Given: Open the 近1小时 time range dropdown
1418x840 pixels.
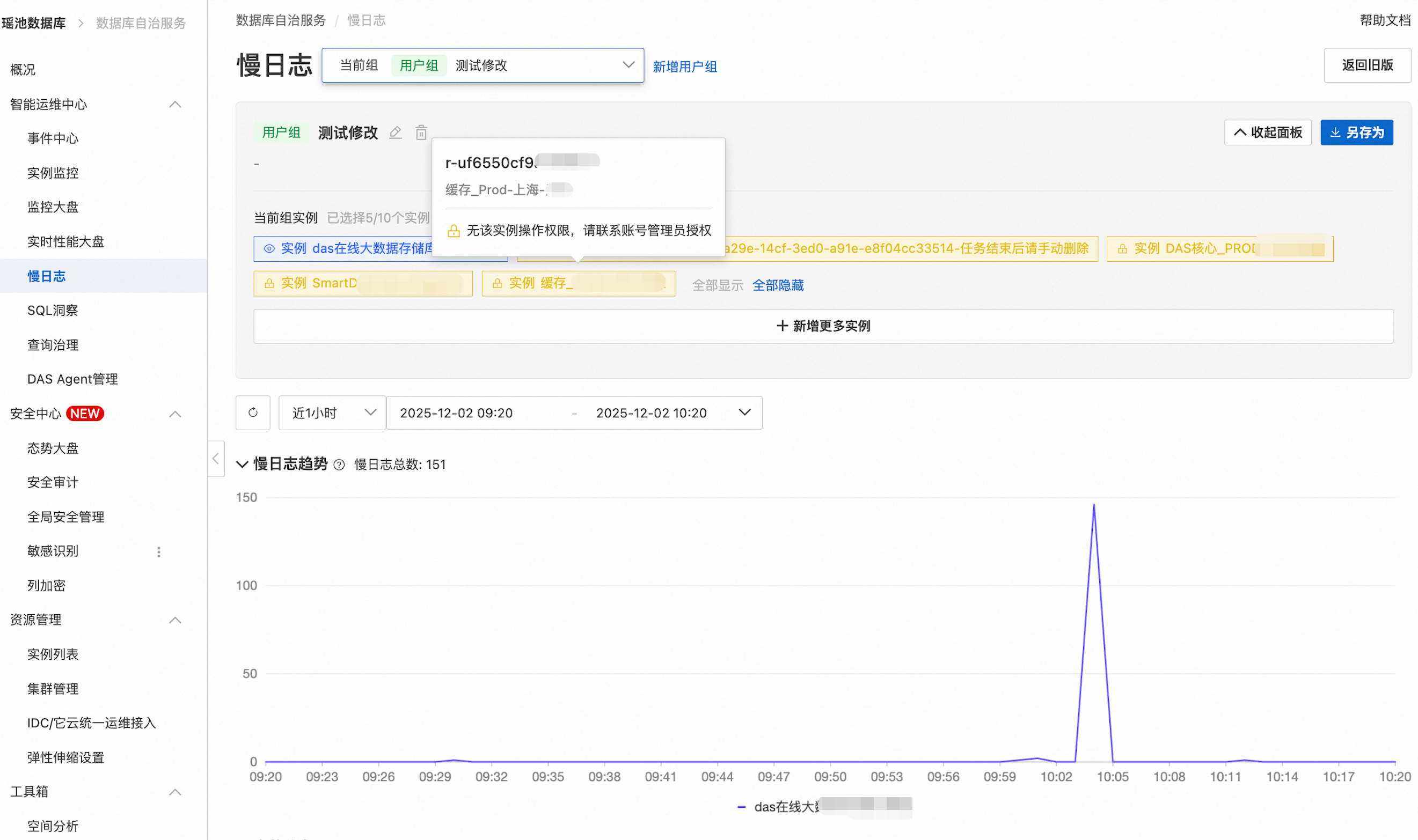Looking at the screenshot, I should tap(332, 412).
